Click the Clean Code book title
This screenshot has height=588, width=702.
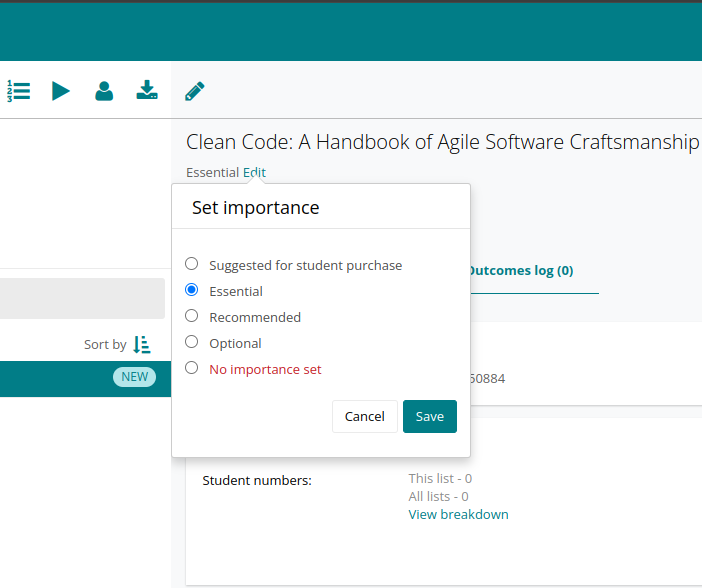[x=442, y=142]
